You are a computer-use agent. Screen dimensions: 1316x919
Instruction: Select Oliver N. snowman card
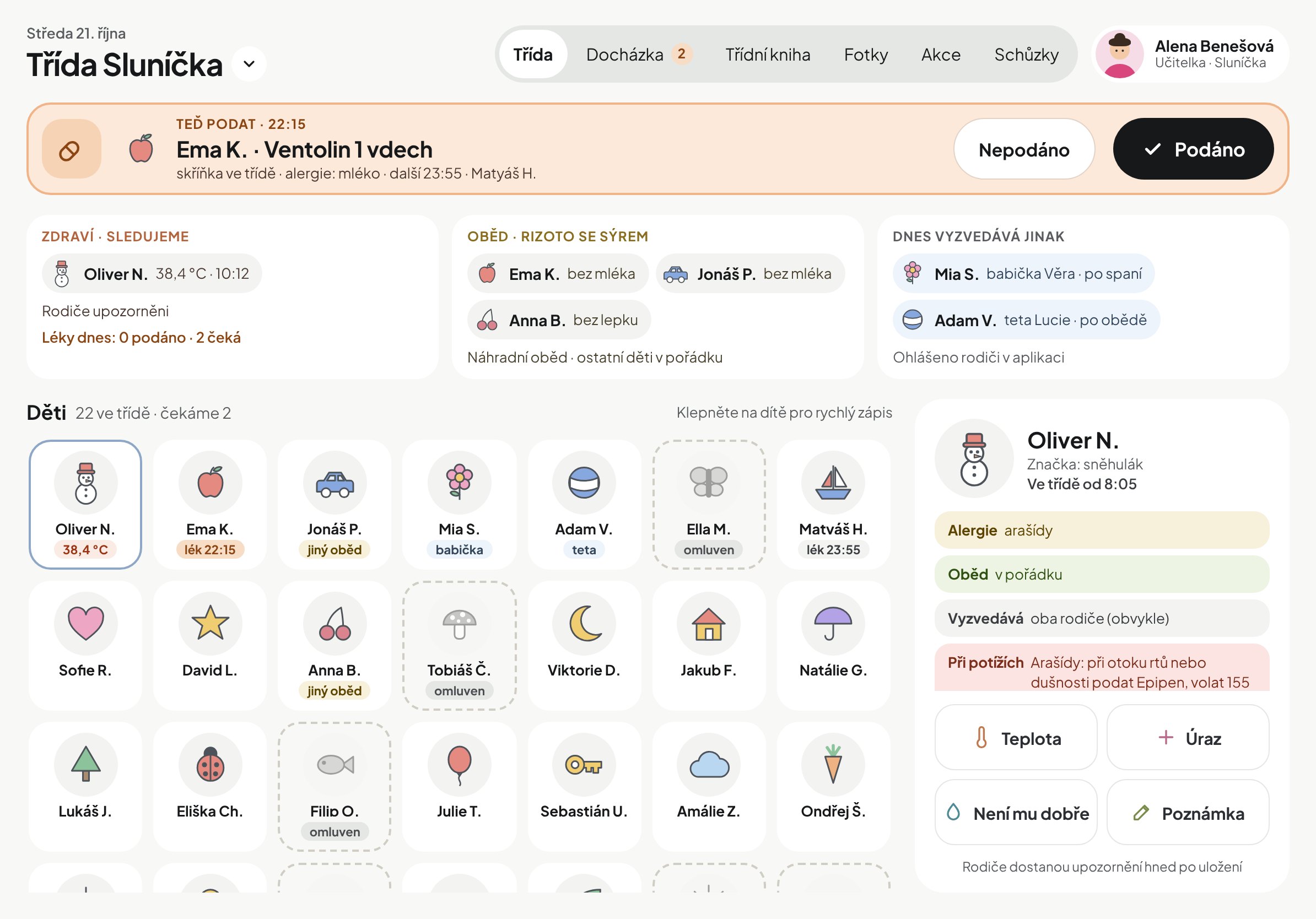(85, 504)
